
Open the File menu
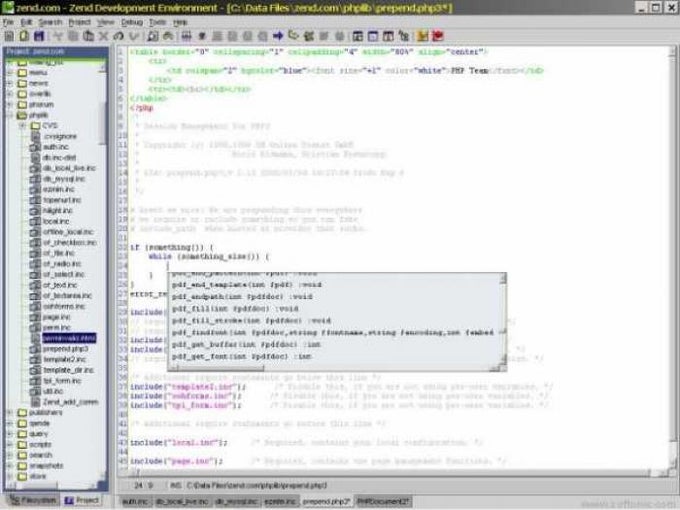pos(8,22)
